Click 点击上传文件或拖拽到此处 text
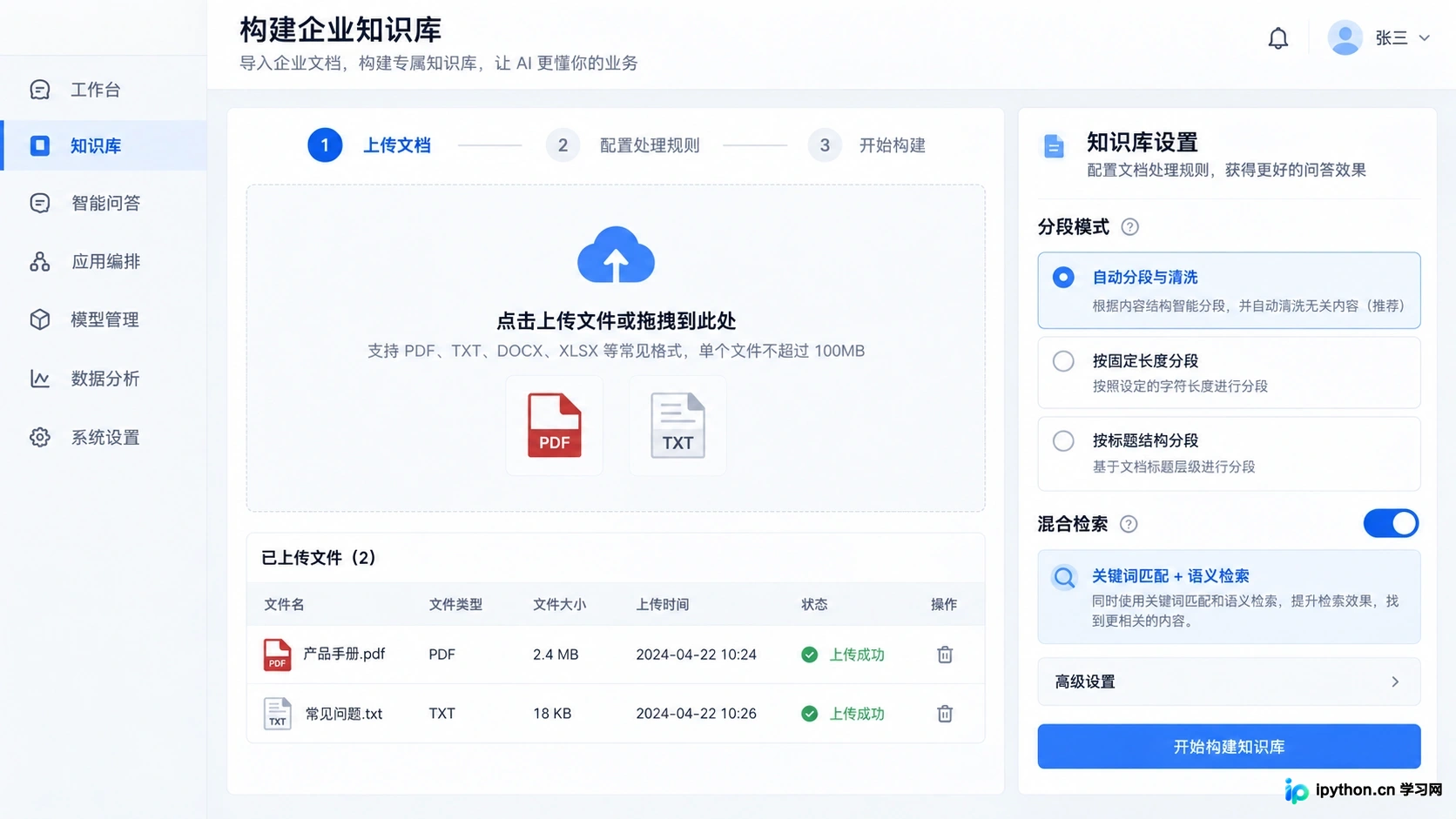The height and width of the screenshot is (819, 1456). pyautogui.click(x=616, y=321)
